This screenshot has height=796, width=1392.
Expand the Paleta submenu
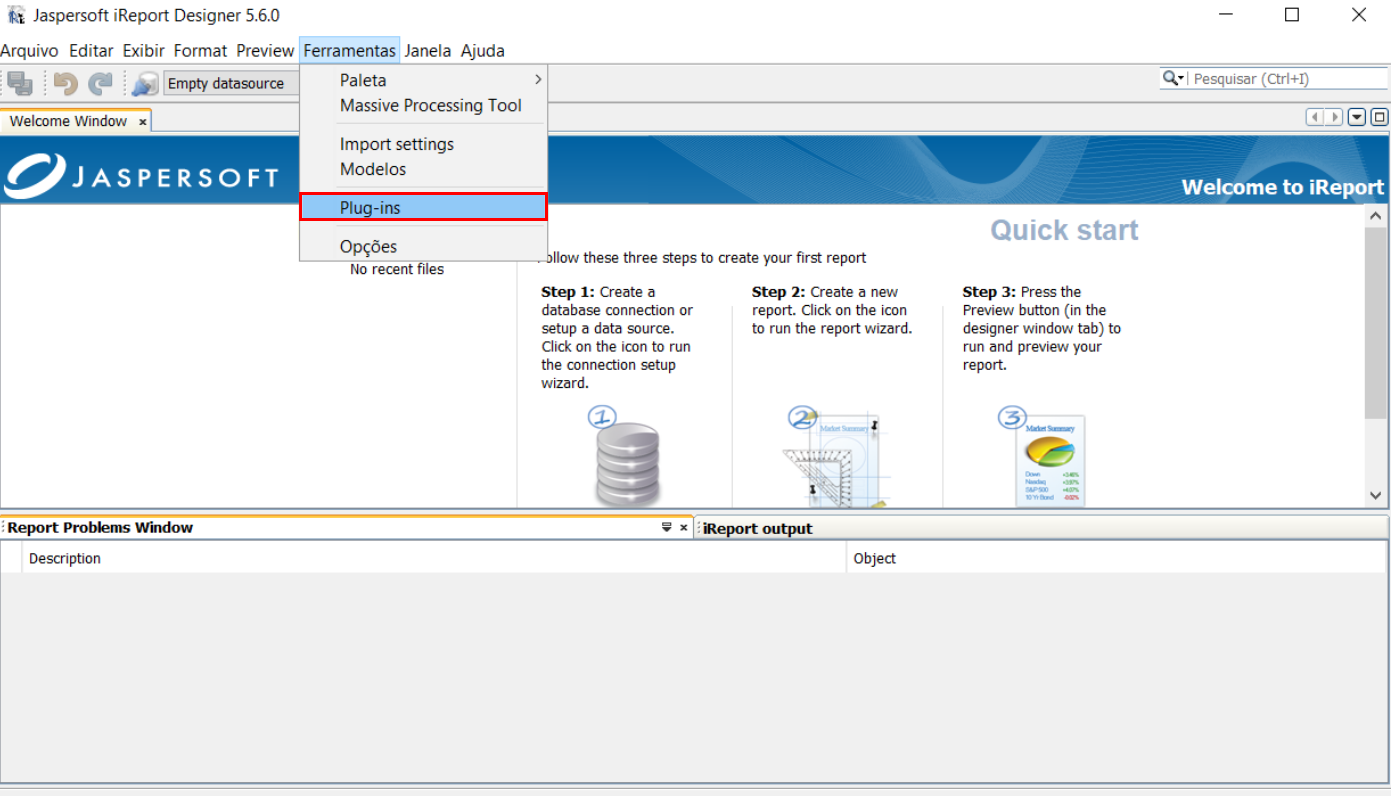click(x=424, y=80)
